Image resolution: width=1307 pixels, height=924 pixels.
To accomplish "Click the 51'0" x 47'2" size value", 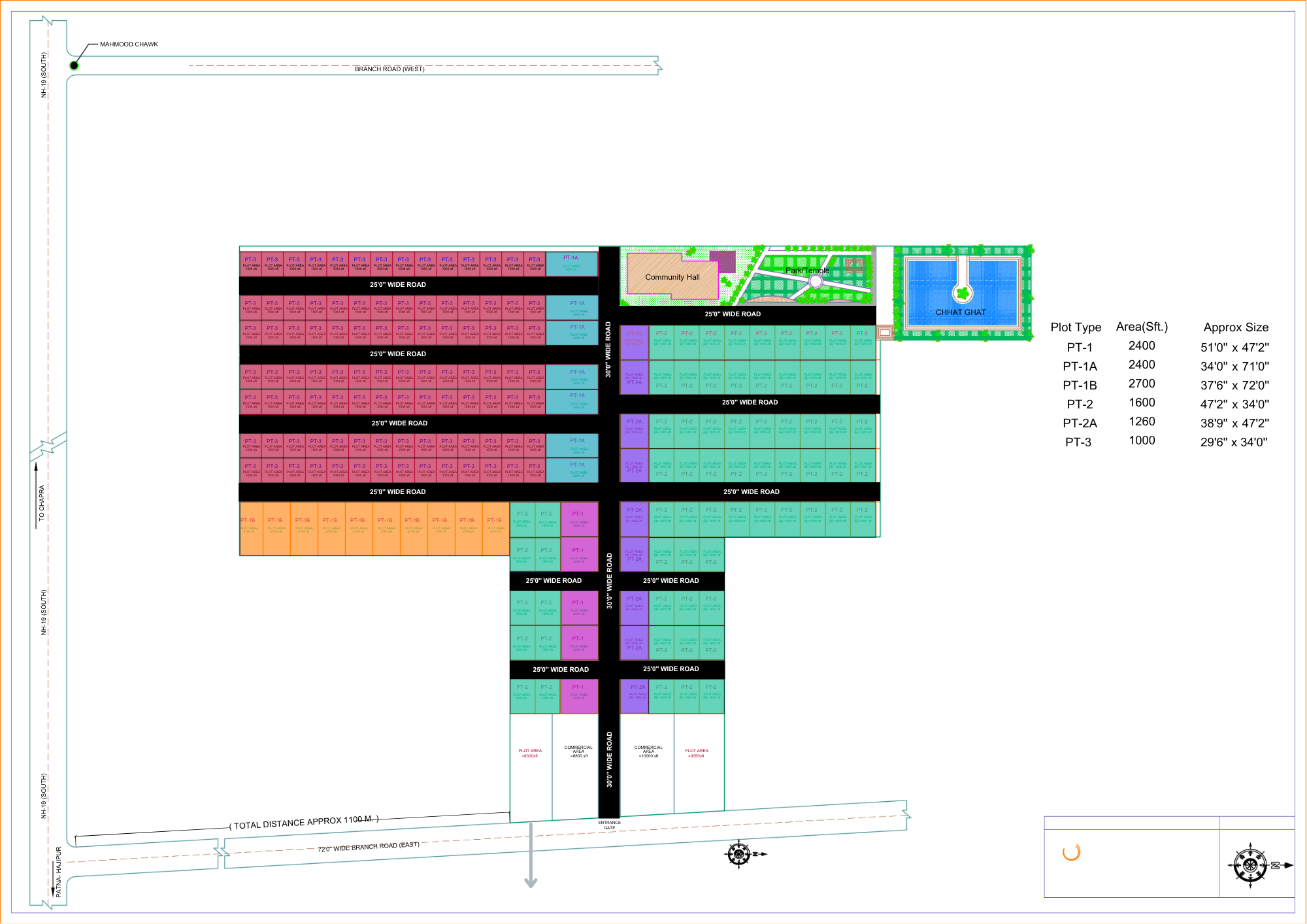I will [x=1234, y=347].
